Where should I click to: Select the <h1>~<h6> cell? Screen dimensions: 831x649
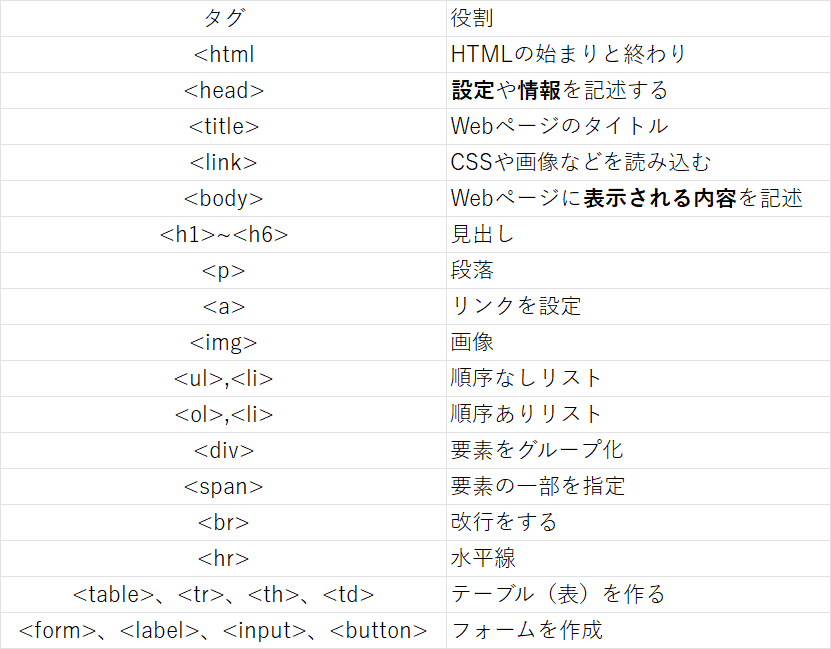(223, 234)
